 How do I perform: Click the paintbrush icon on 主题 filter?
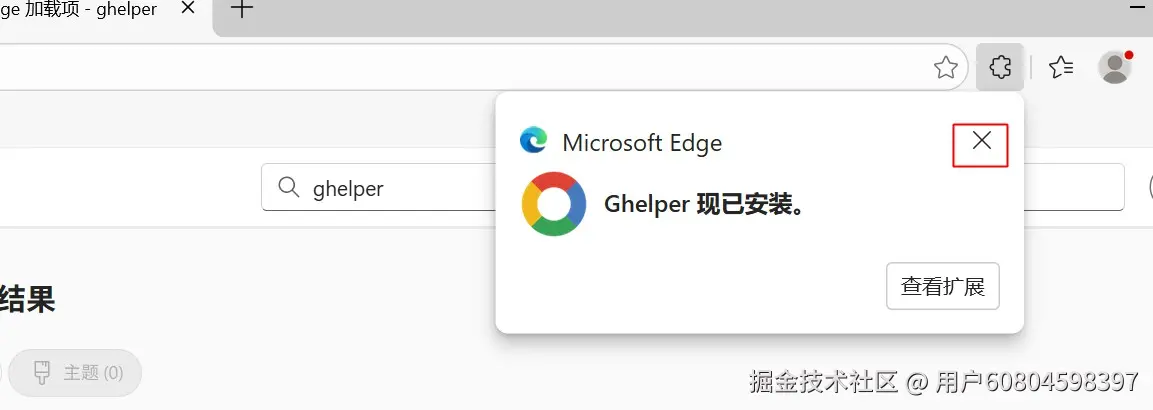(x=42, y=373)
